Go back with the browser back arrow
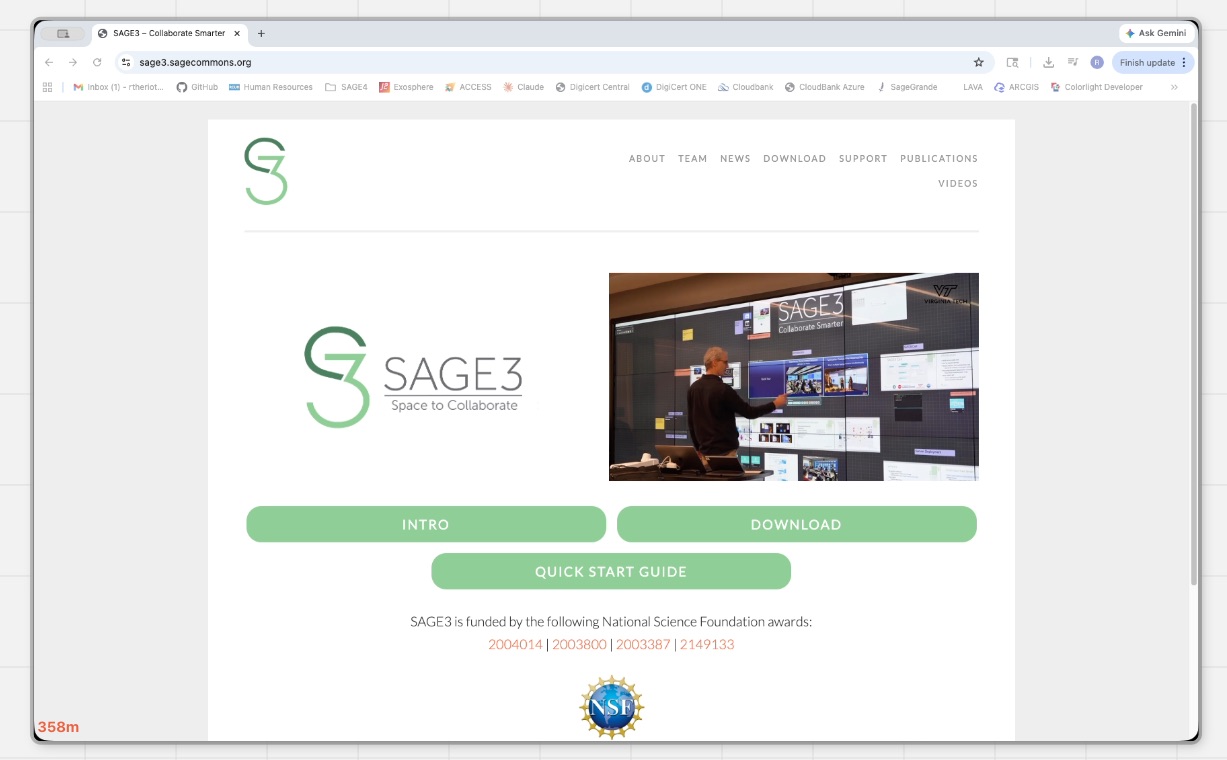The height and width of the screenshot is (760, 1227). [x=49, y=62]
